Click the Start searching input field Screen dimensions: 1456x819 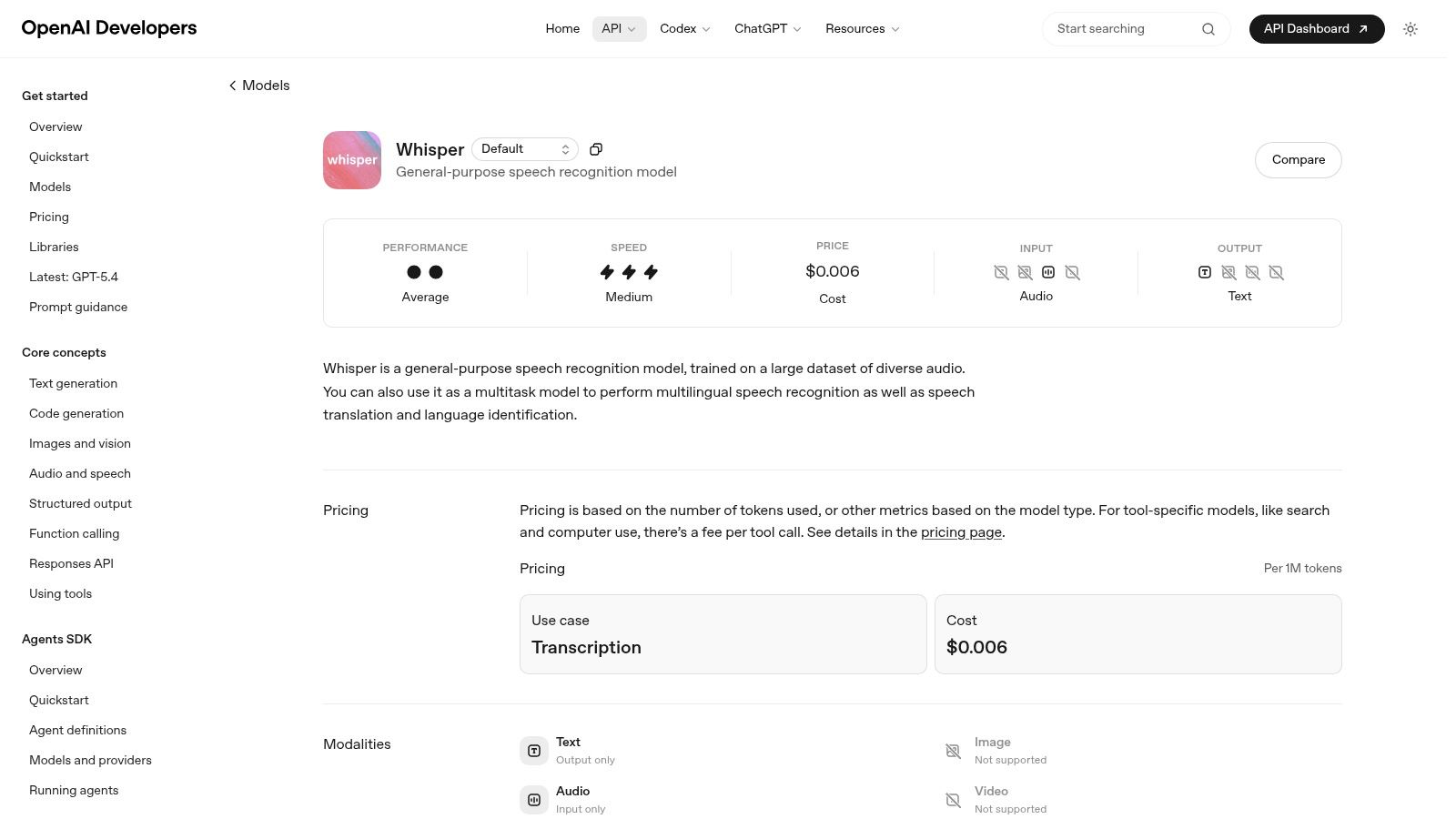click(x=1119, y=28)
